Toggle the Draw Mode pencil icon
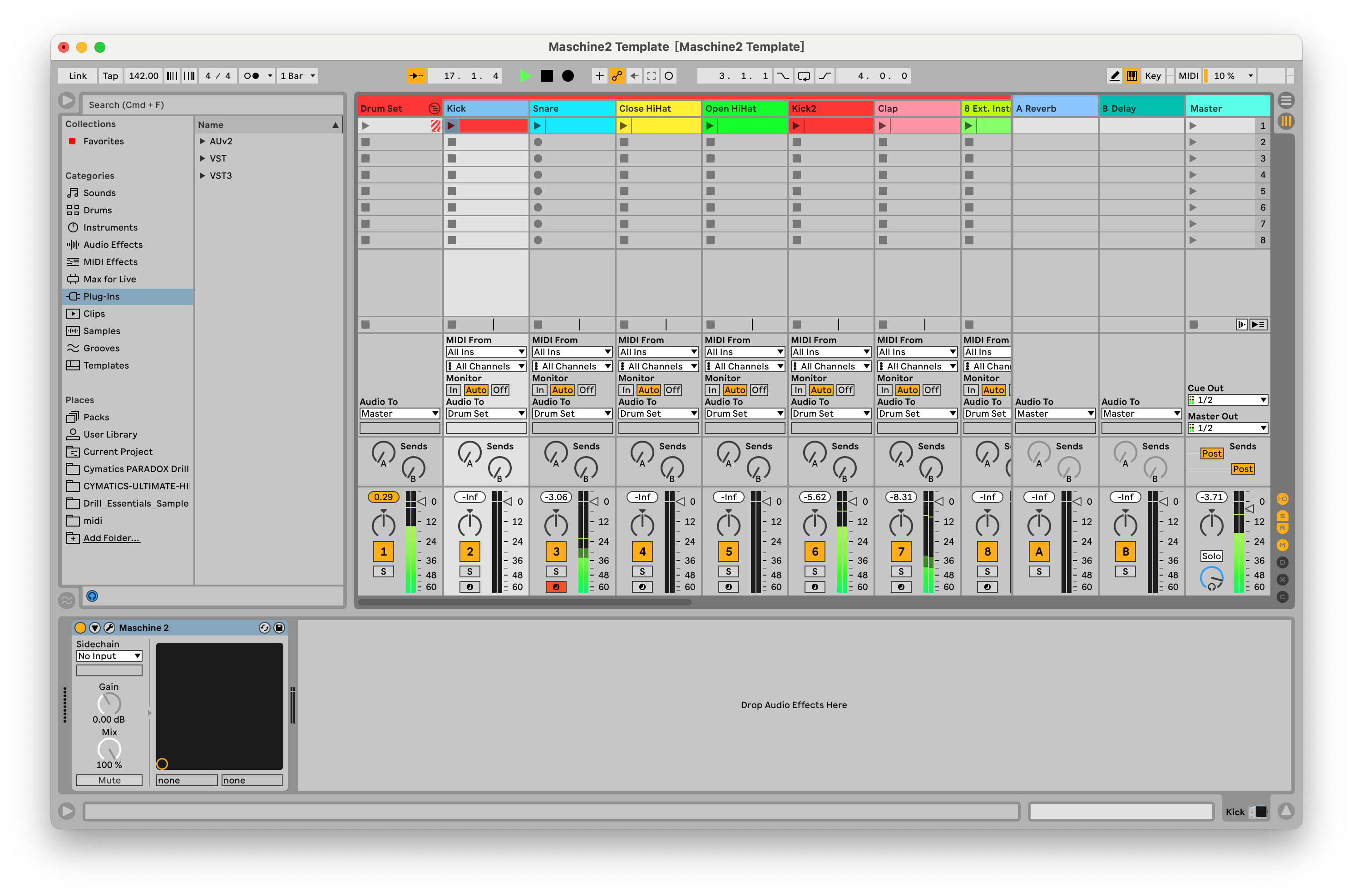 click(1114, 75)
